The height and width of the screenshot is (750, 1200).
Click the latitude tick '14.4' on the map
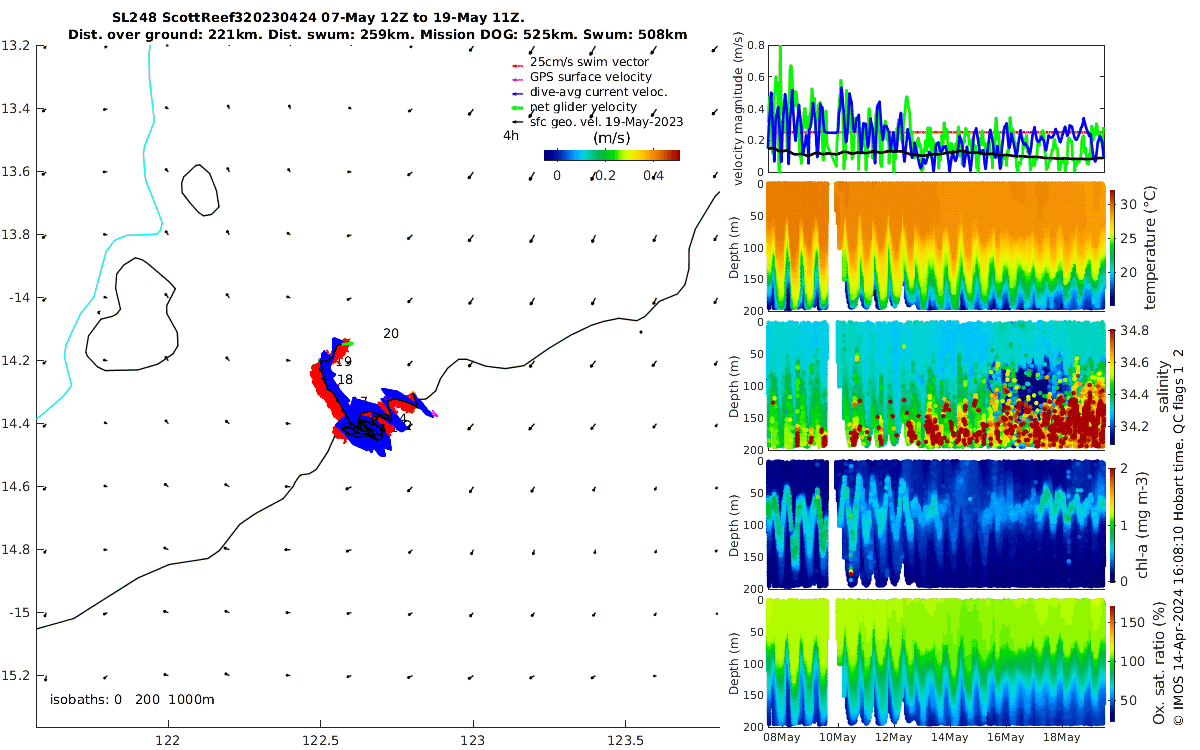point(16,424)
